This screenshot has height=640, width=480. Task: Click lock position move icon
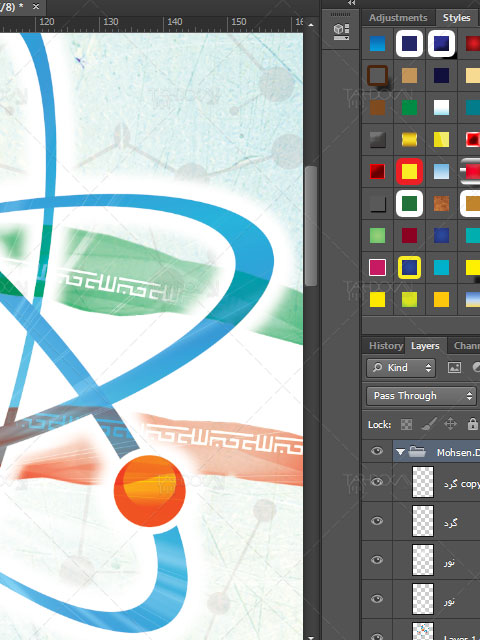[x=450, y=424]
